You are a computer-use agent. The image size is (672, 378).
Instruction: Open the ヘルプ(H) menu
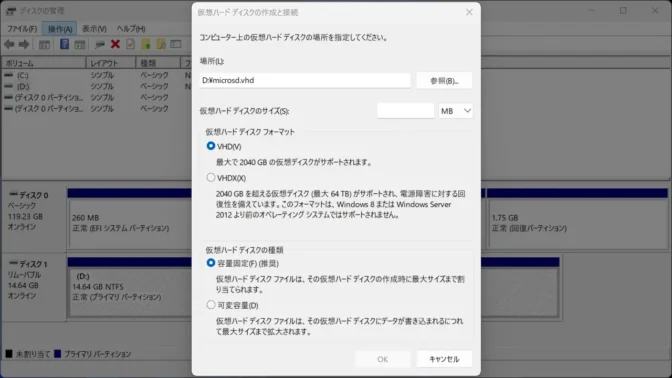(131, 29)
